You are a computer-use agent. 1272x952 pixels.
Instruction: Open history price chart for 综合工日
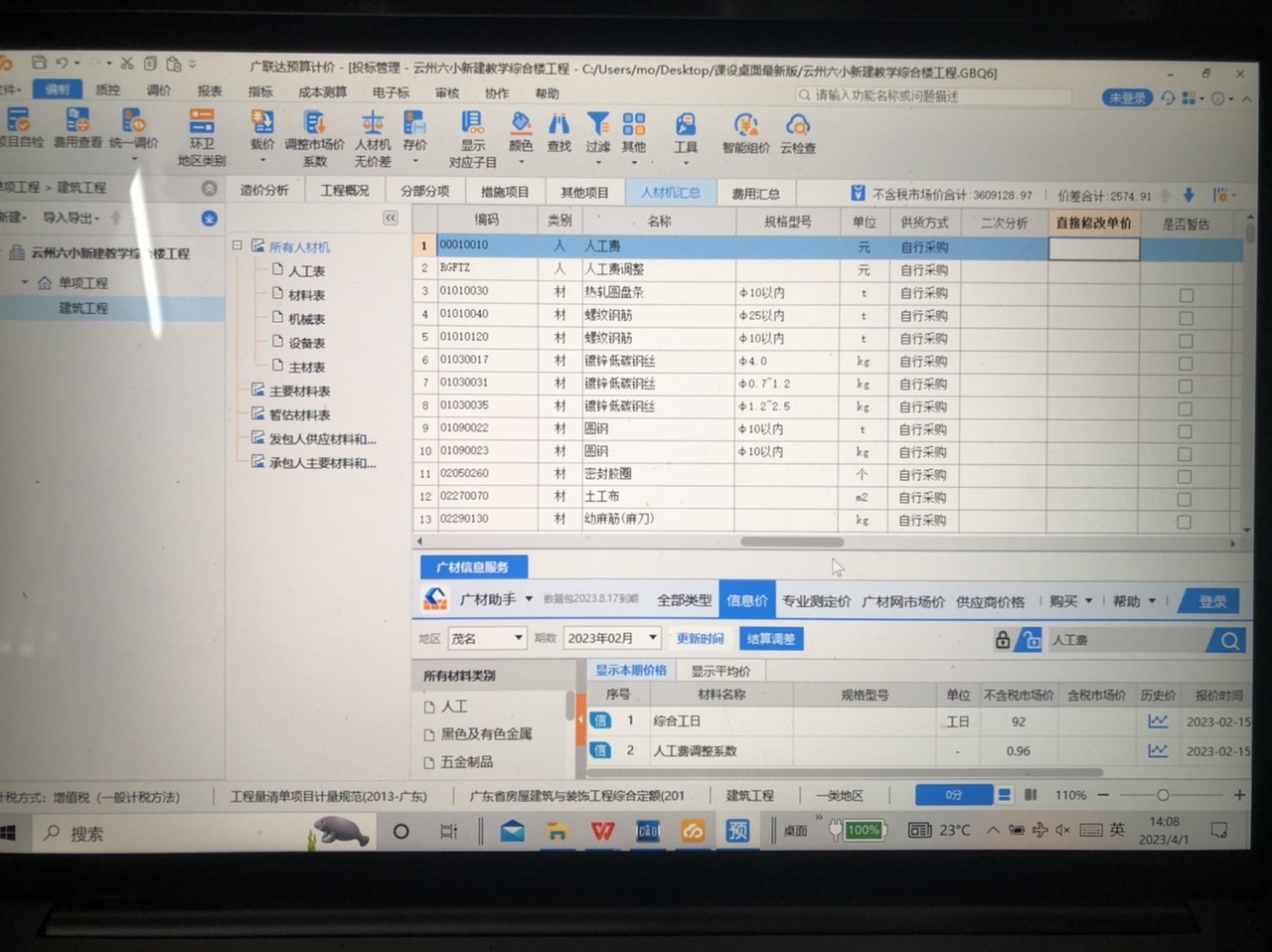pyautogui.click(x=1158, y=721)
